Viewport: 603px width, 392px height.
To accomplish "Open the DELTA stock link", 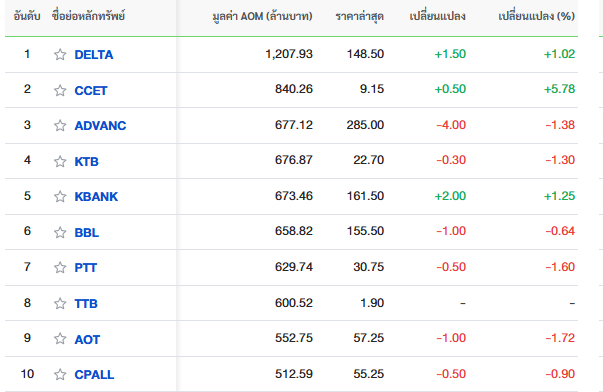I will tap(94, 55).
